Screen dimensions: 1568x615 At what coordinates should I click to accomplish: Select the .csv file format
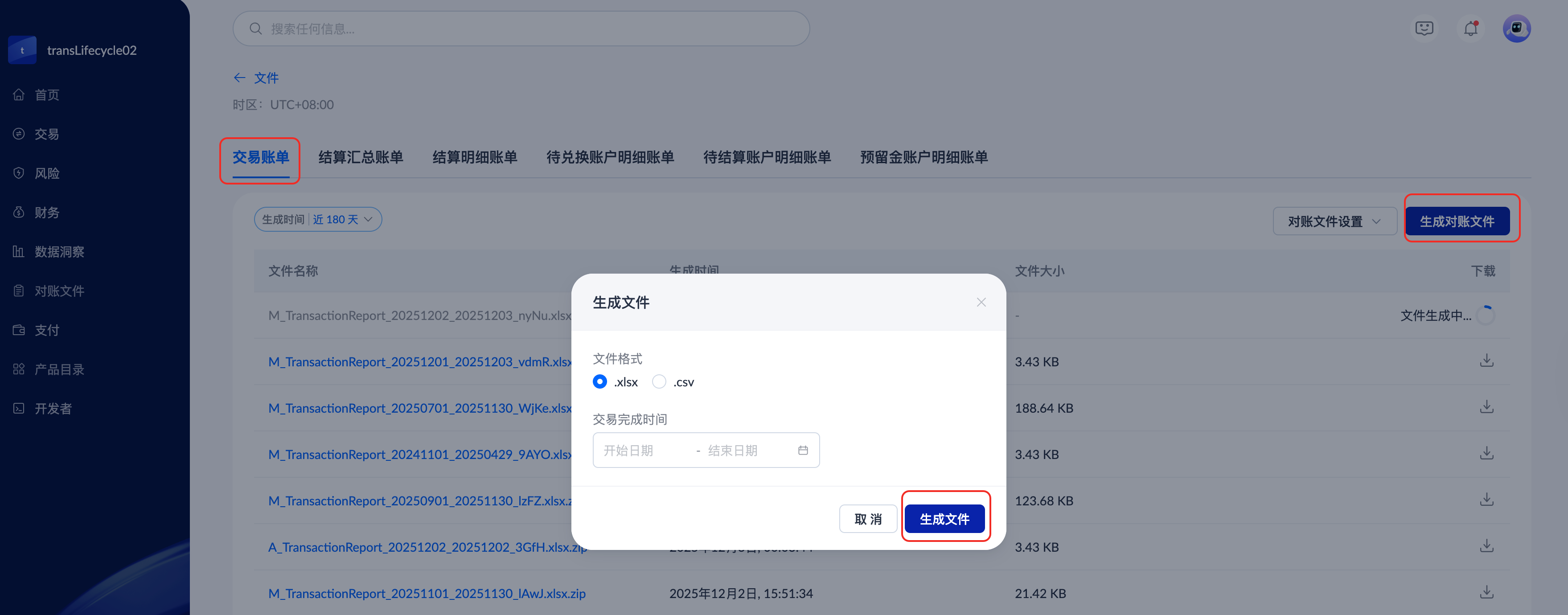point(659,382)
